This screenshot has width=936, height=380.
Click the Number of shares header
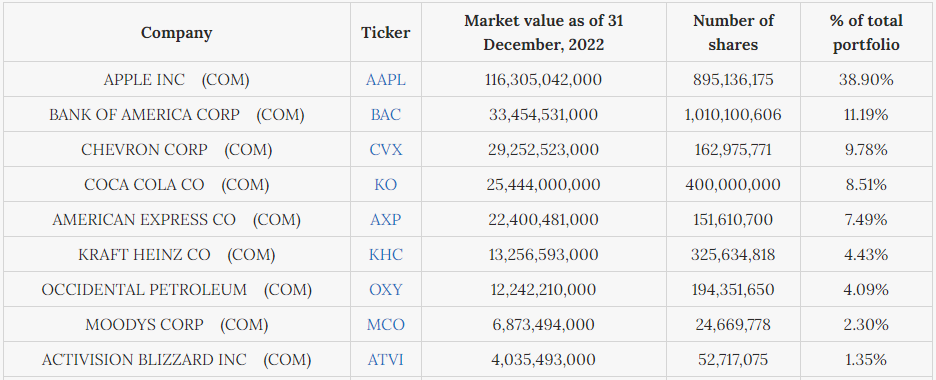pyautogui.click(x=733, y=32)
